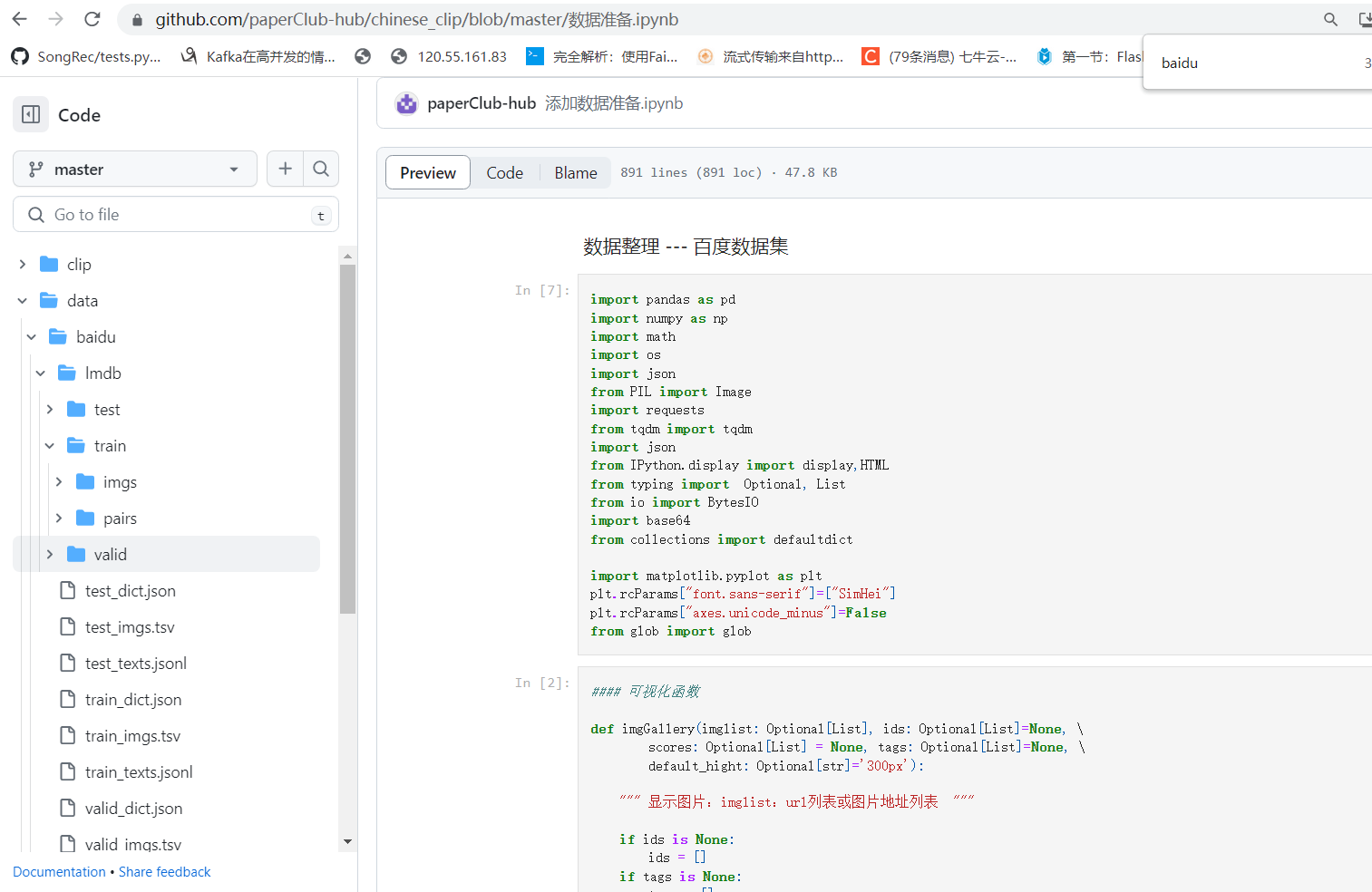
Task: Open the clip folder icon
Action: (x=49, y=264)
